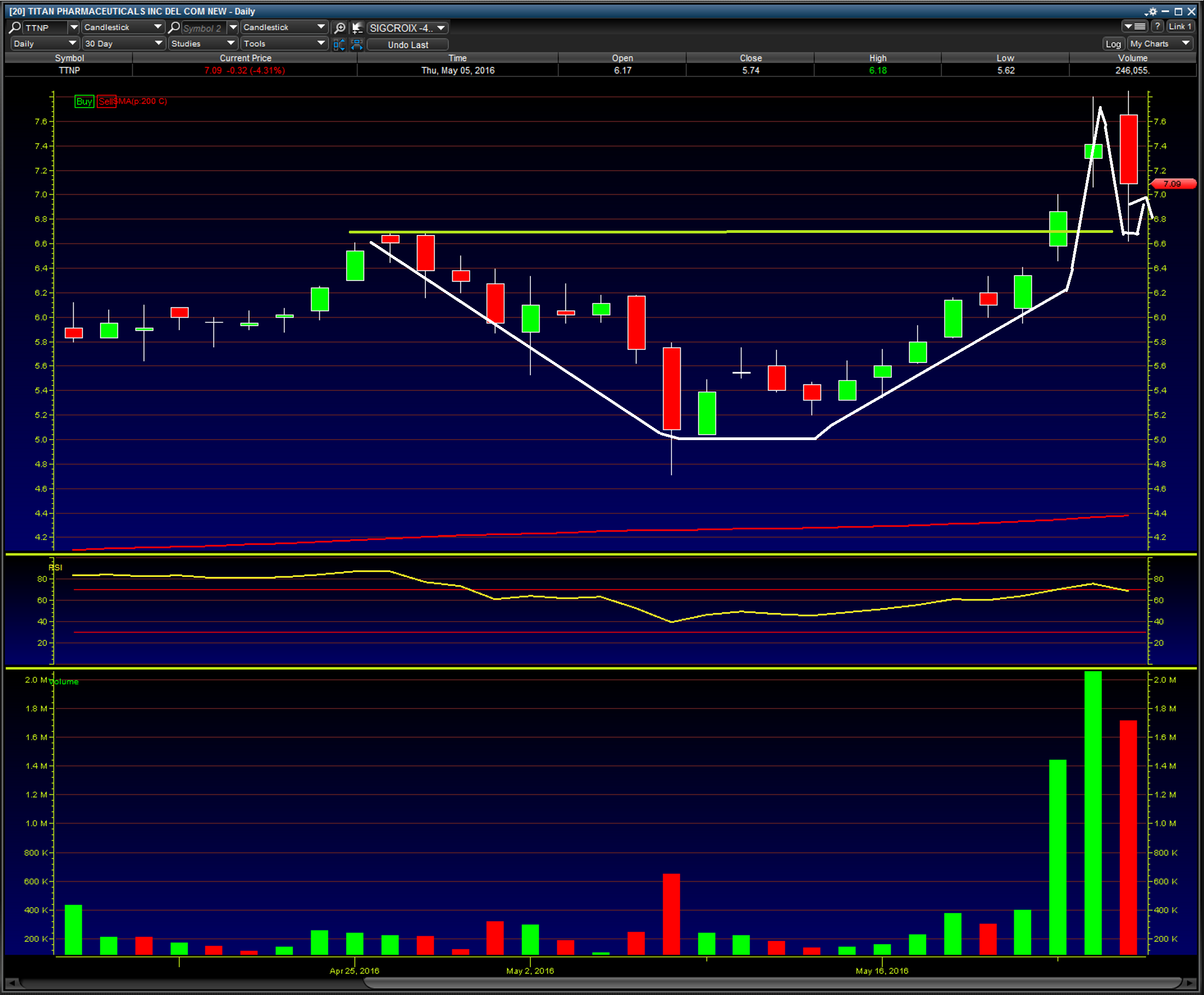Open the list menu icon beside help
Image resolution: width=1204 pixels, height=995 pixels.
(1135, 26)
